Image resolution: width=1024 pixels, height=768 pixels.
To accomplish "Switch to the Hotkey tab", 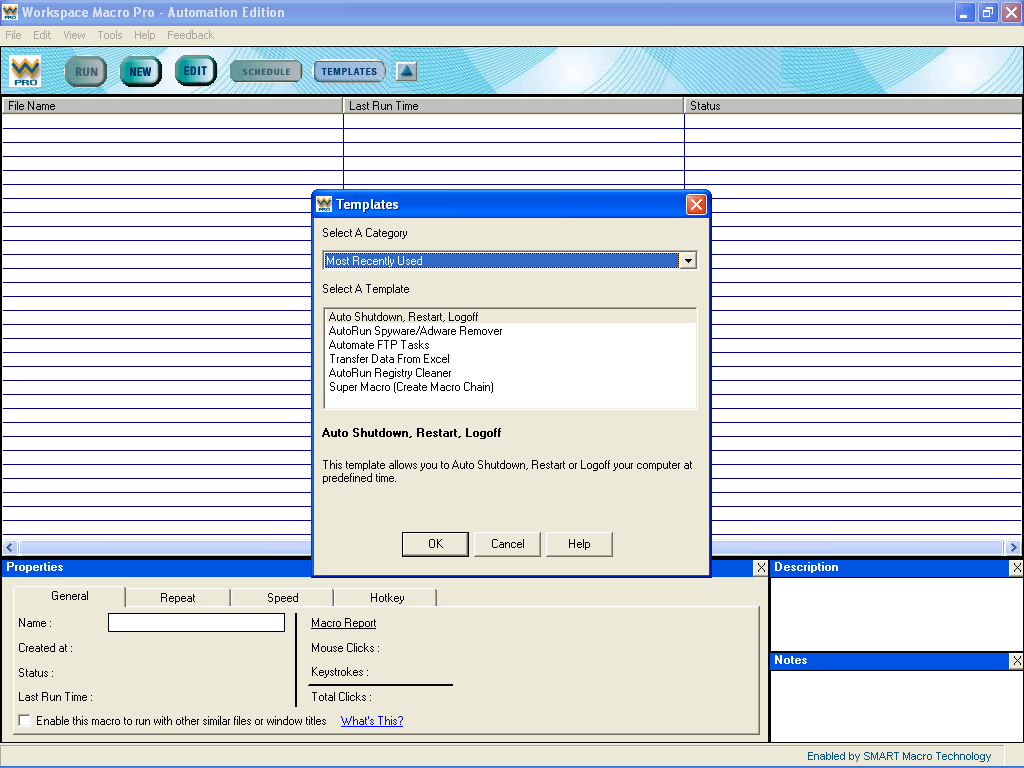I will [387, 598].
